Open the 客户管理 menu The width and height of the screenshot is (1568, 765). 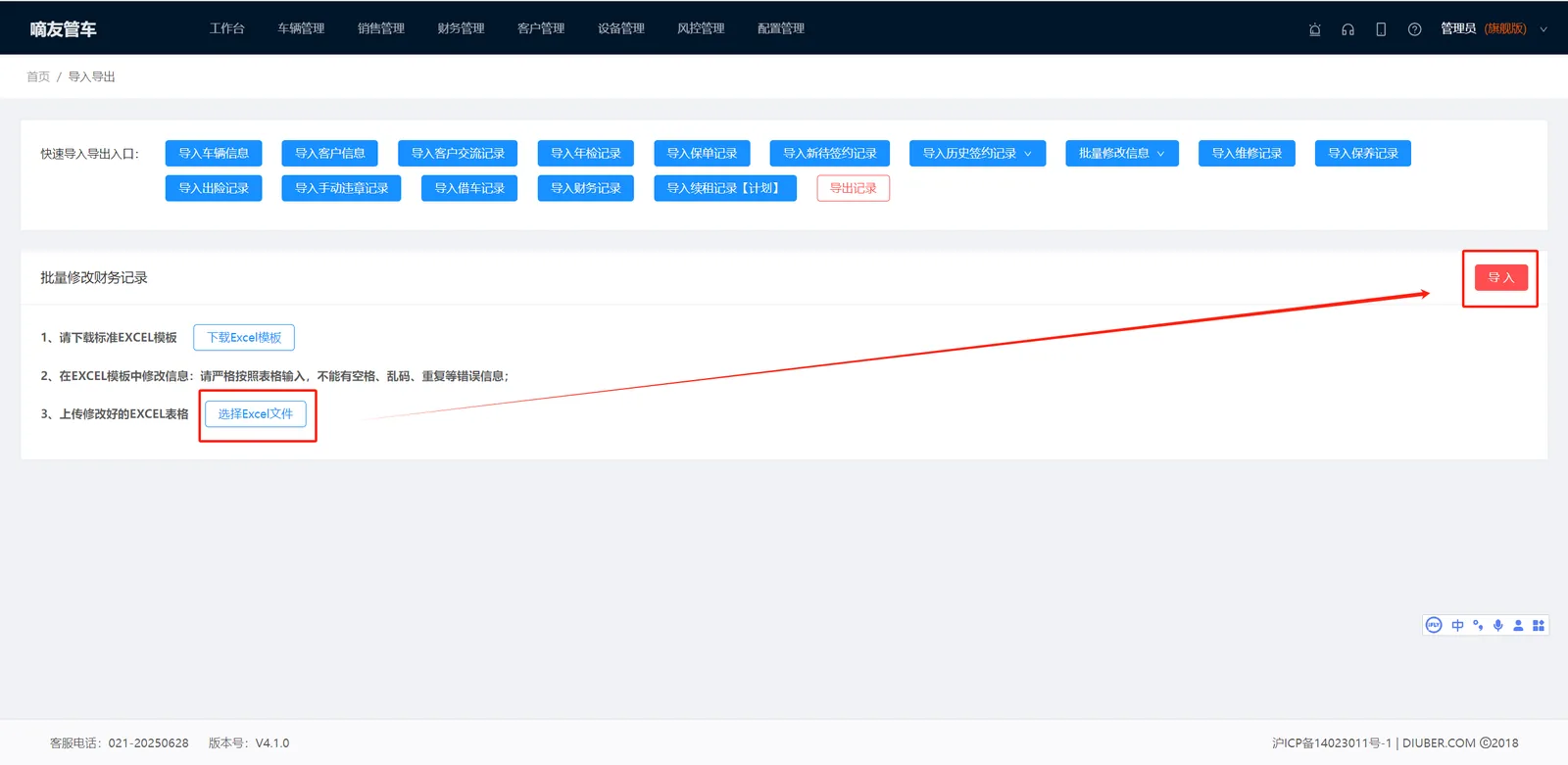[541, 28]
